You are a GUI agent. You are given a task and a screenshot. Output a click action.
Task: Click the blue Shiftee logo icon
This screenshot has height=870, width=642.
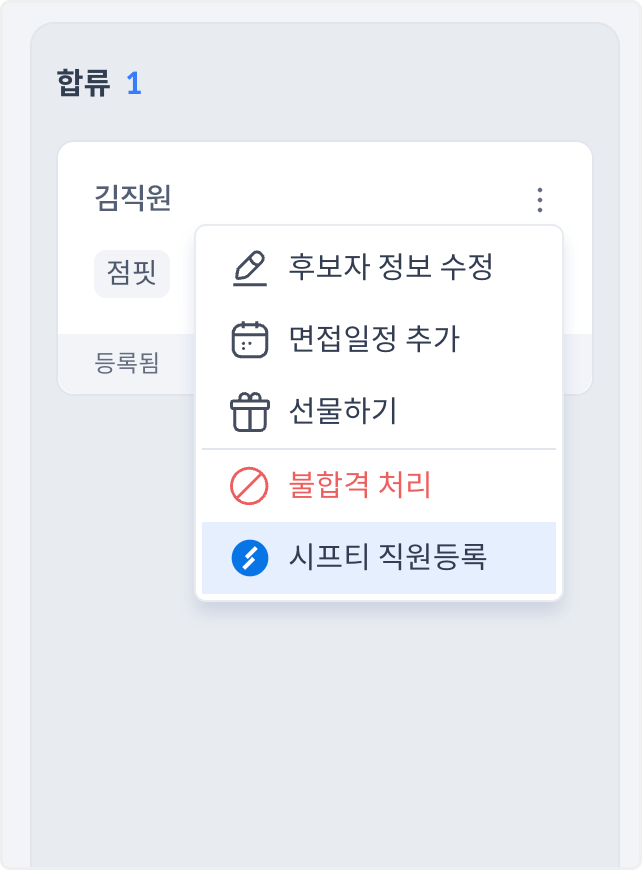click(249, 558)
